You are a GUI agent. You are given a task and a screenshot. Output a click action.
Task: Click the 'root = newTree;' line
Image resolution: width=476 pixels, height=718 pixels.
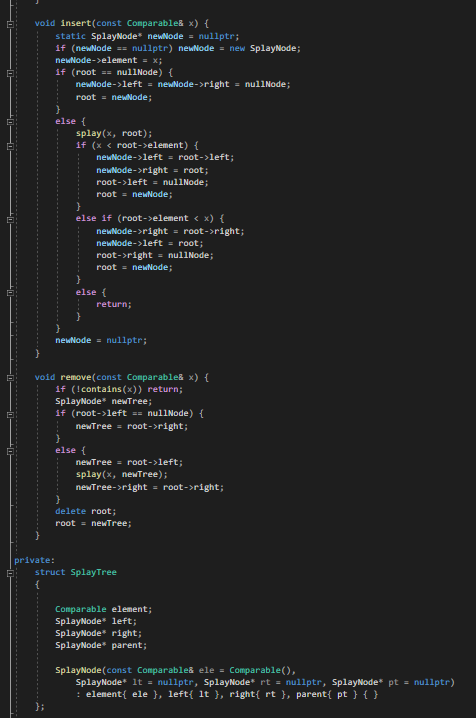[x=93, y=523]
